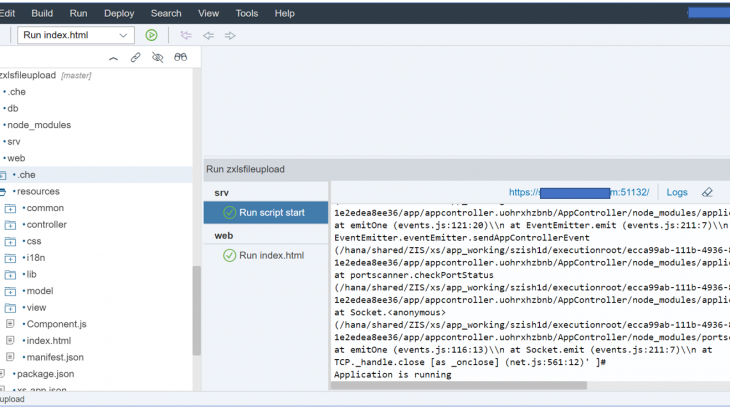The image size is (730, 410).
Task: Open the Run index.html configuration dropdown
Action: [76, 35]
